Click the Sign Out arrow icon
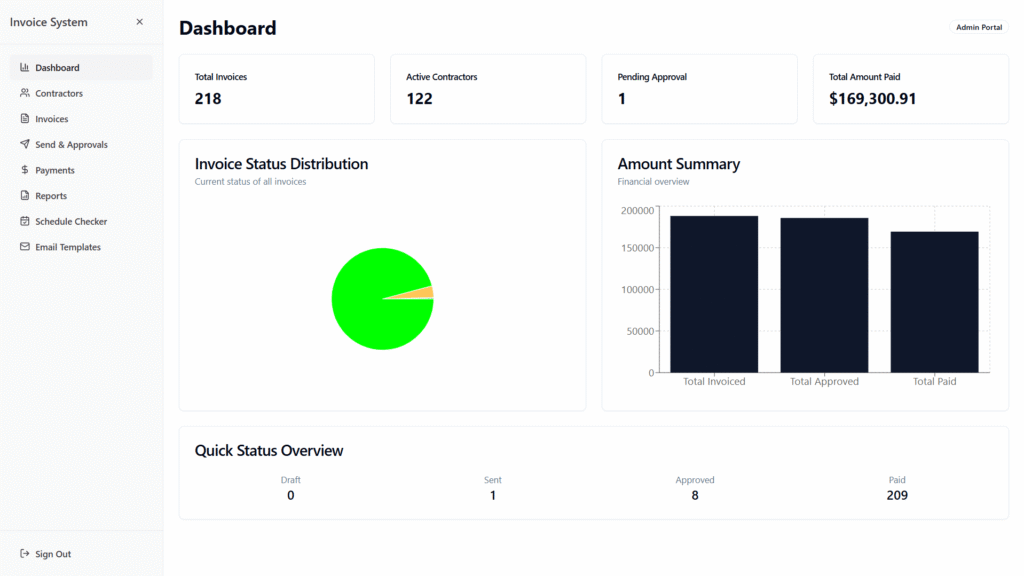This screenshot has width=1024, height=576. point(25,554)
